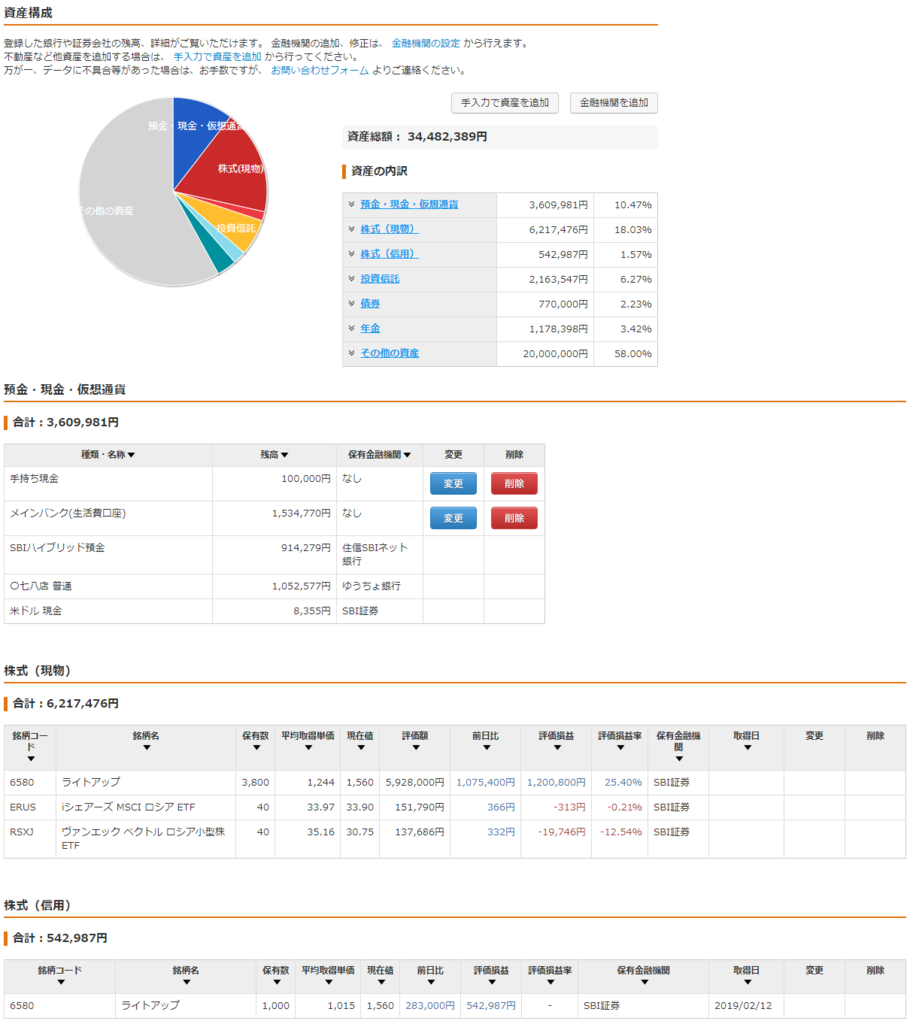Screen dimensions: 913x1024
Task: Select the 米ドル 現金 row name
Action: click(36, 611)
